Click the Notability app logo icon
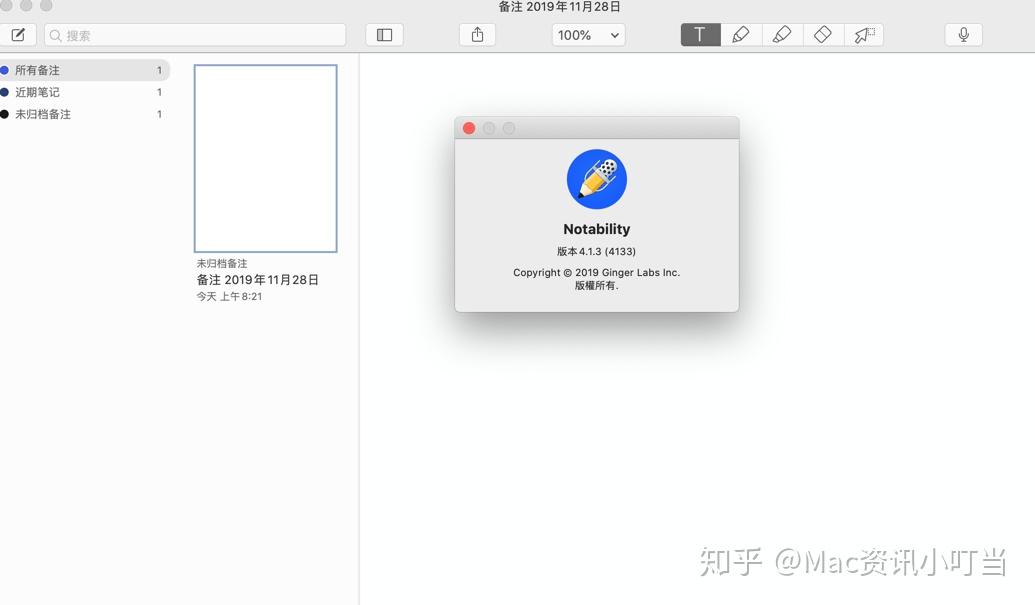Screen dimensions: 1035x605 [596, 178]
